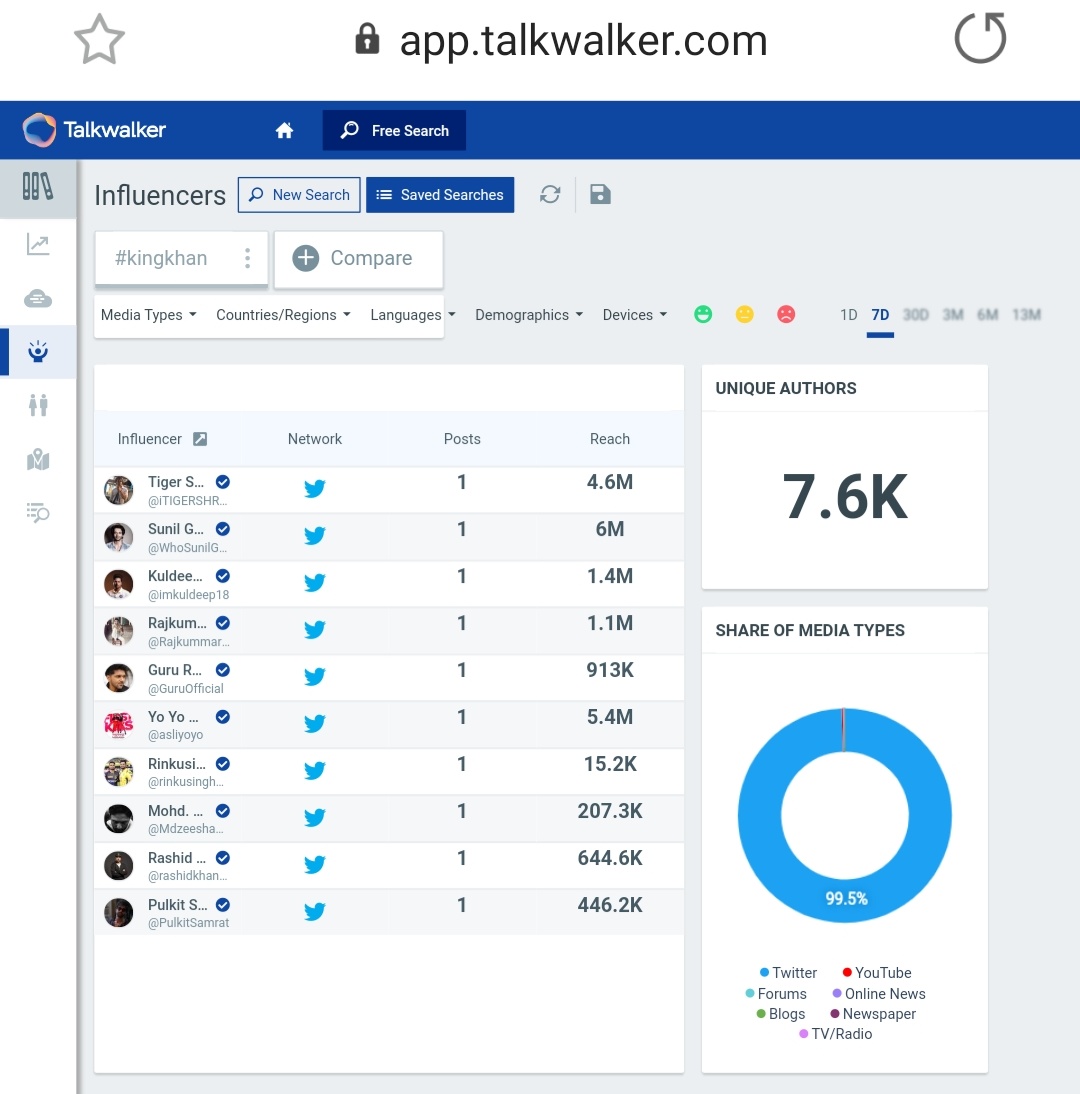Click the Twitter icon in Pulkit S... row
Screen dimensions: 1080x1094
(x=315, y=911)
